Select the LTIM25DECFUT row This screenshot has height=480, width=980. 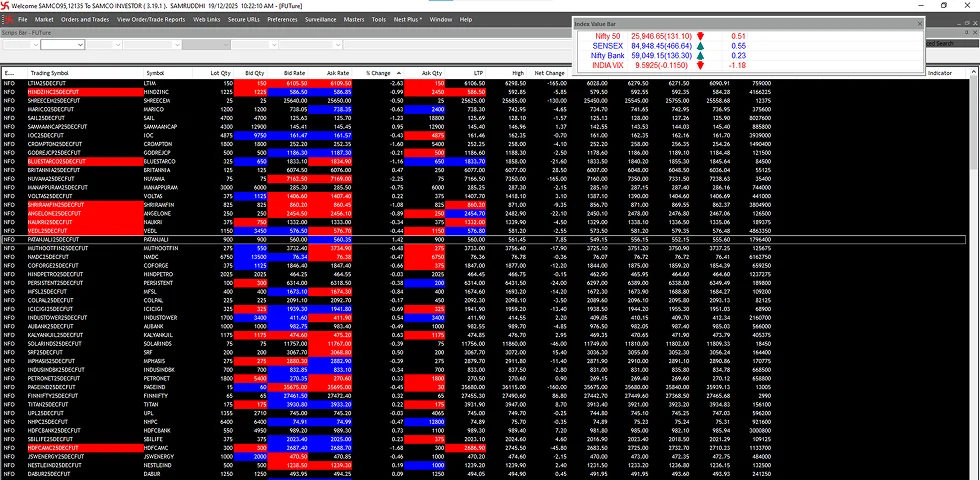click(x=485, y=82)
